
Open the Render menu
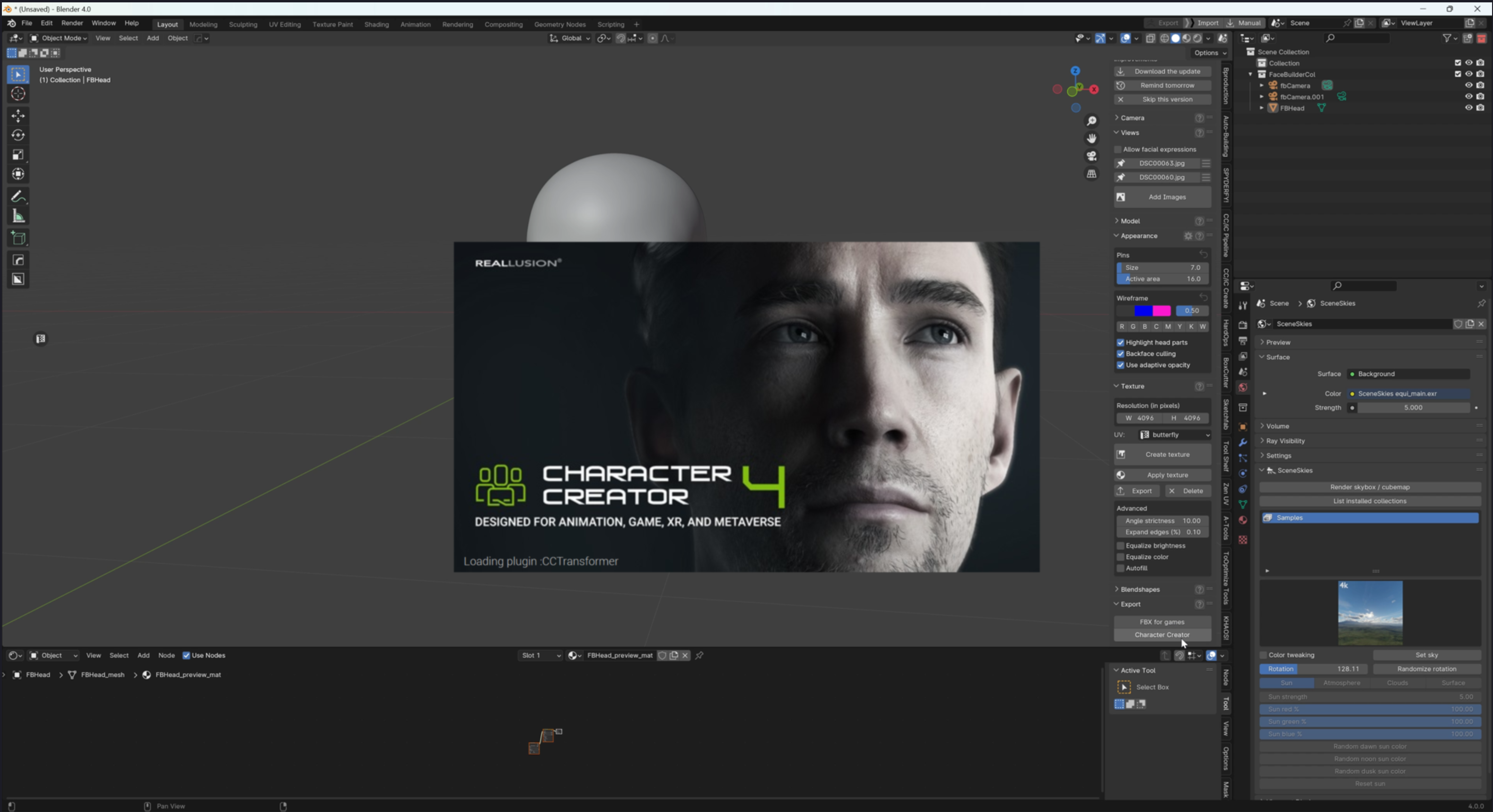tap(72, 23)
